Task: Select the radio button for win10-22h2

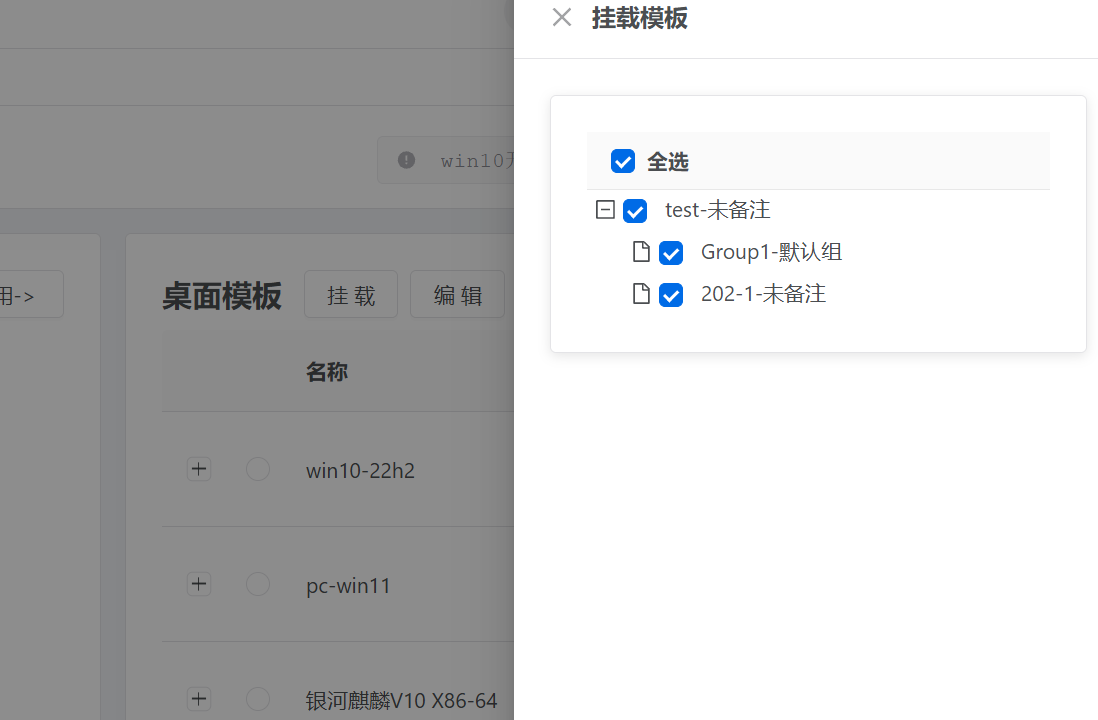Action: pos(258,469)
